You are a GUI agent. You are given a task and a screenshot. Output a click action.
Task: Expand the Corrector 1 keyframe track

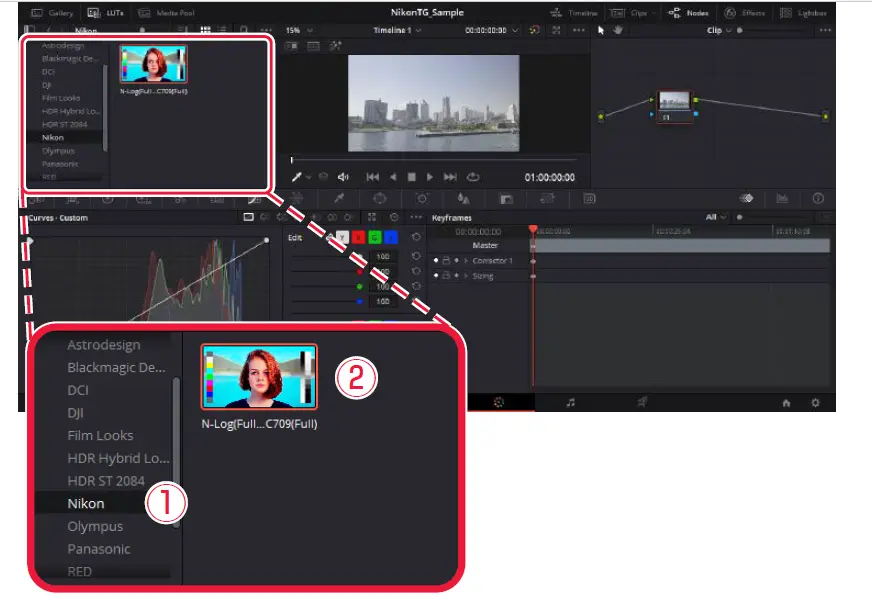pos(465,261)
